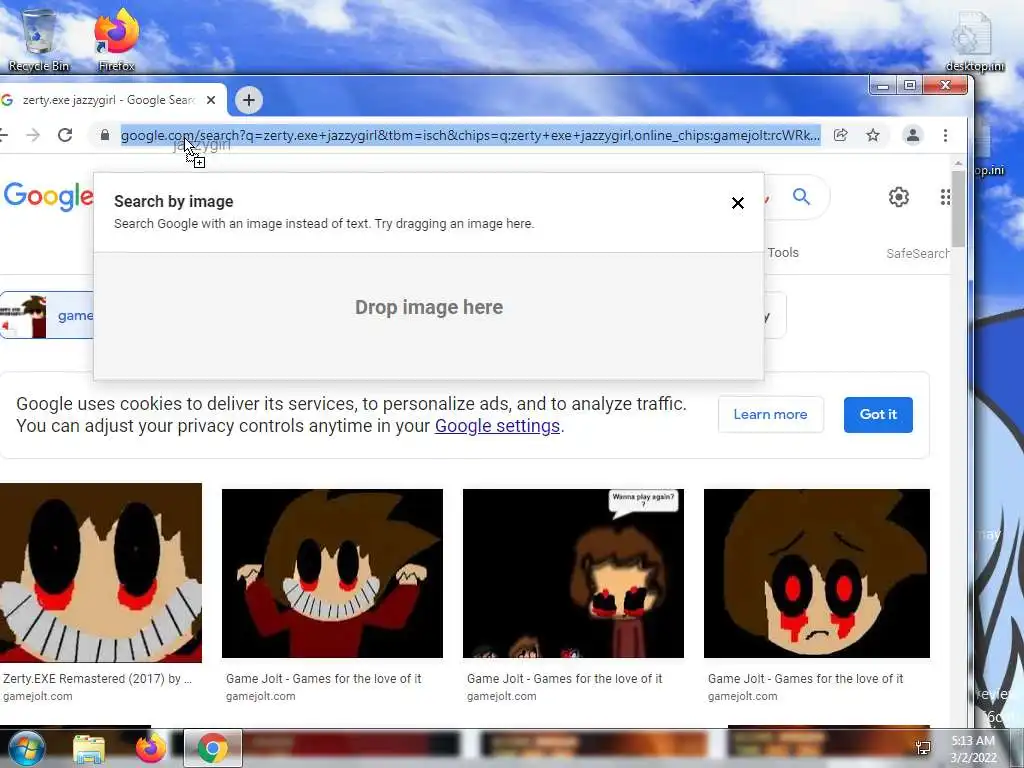Open a new Chrome tab
Screen dimensions: 1024x768
pos(248,100)
